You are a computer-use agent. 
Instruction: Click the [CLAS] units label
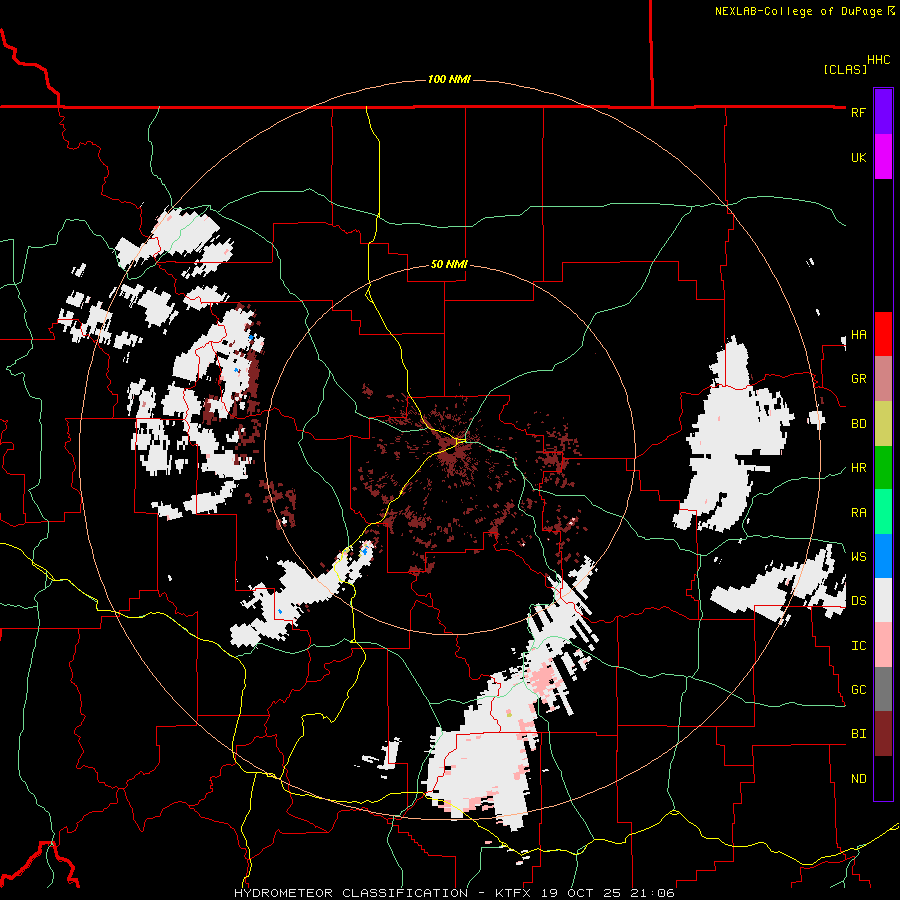(845, 69)
